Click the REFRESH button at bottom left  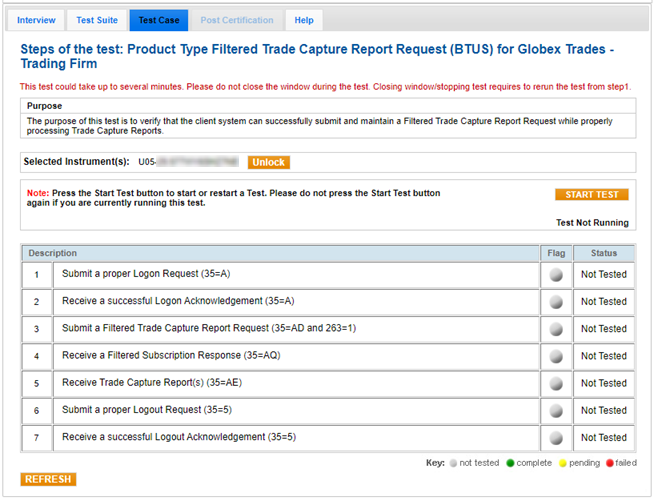[48, 480]
